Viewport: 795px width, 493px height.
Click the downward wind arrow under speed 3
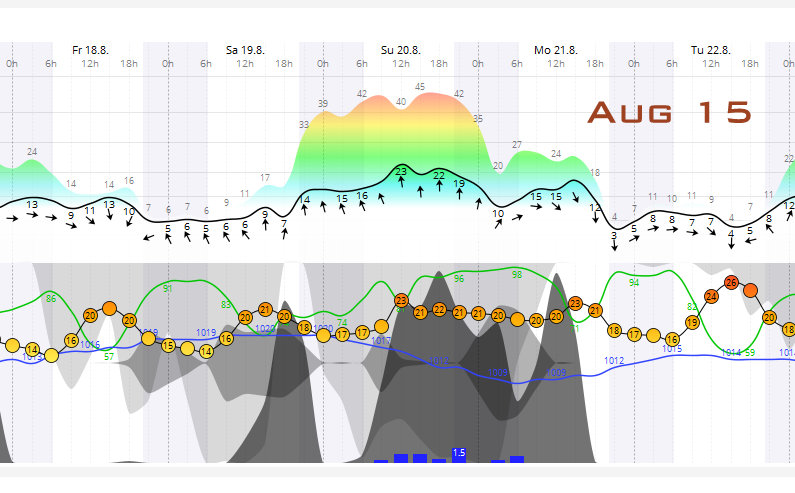tap(614, 246)
